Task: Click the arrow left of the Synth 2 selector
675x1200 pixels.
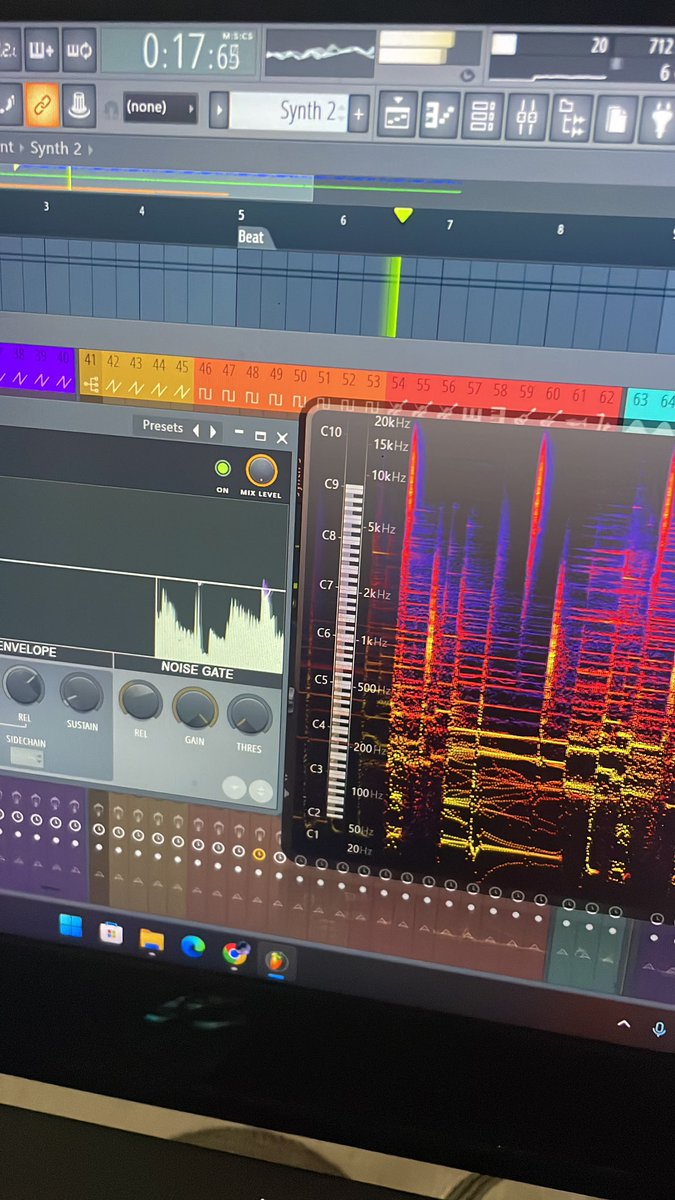Action: click(219, 109)
